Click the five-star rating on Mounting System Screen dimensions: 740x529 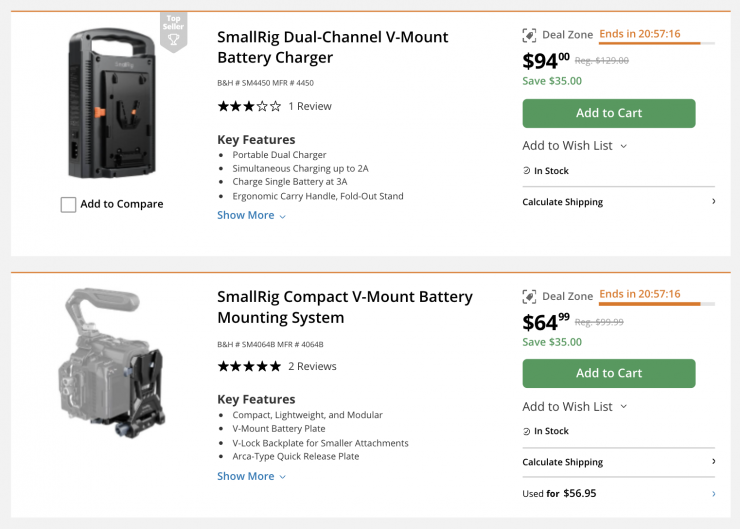click(x=249, y=366)
